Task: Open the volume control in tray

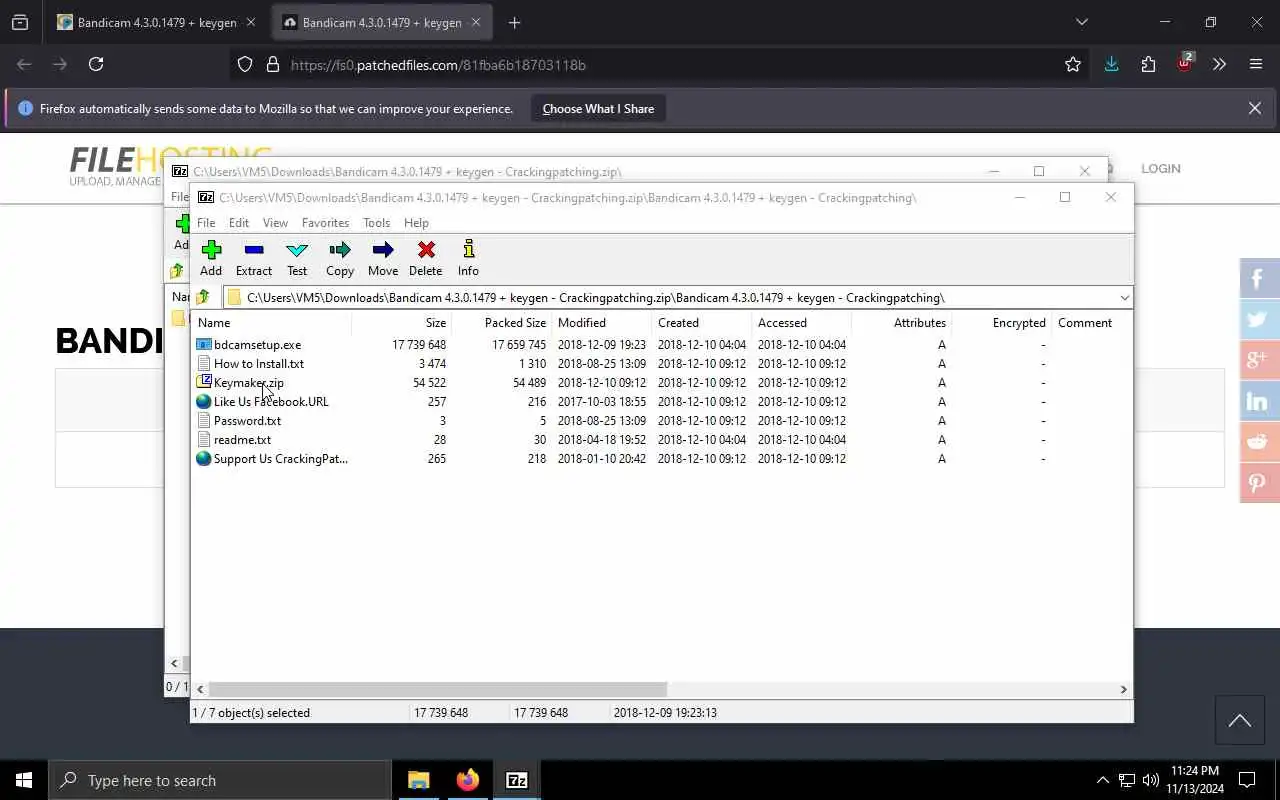Action: tap(1151, 780)
